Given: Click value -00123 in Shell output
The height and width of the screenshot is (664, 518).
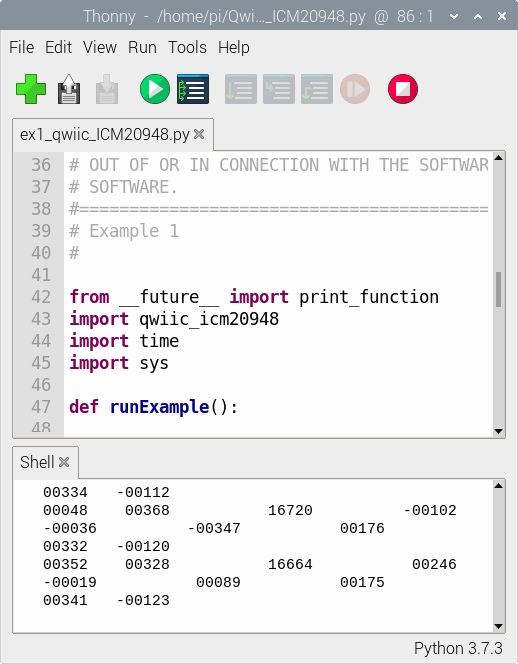Looking at the screenshot, I should (143, 600).
